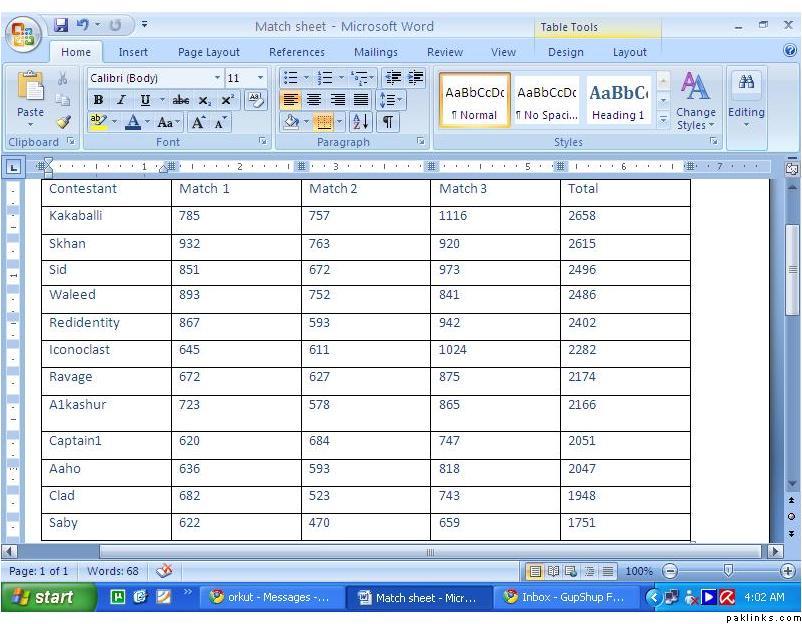Viewport: 802px width, 624px height.
Task: Click the Grow Font icon
Action: 199,122
